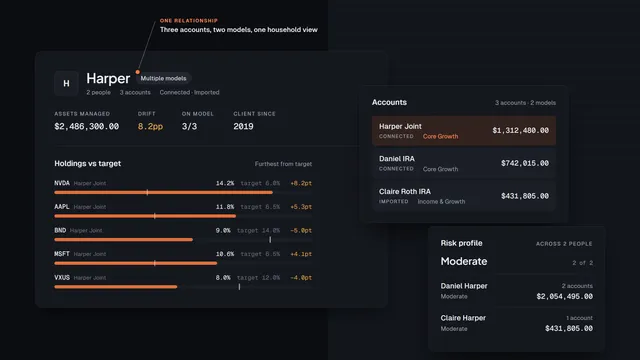The height and width of the screenshot is (360, 640).
Task: Click the 2 of 2 count
Action: [582, 263]
